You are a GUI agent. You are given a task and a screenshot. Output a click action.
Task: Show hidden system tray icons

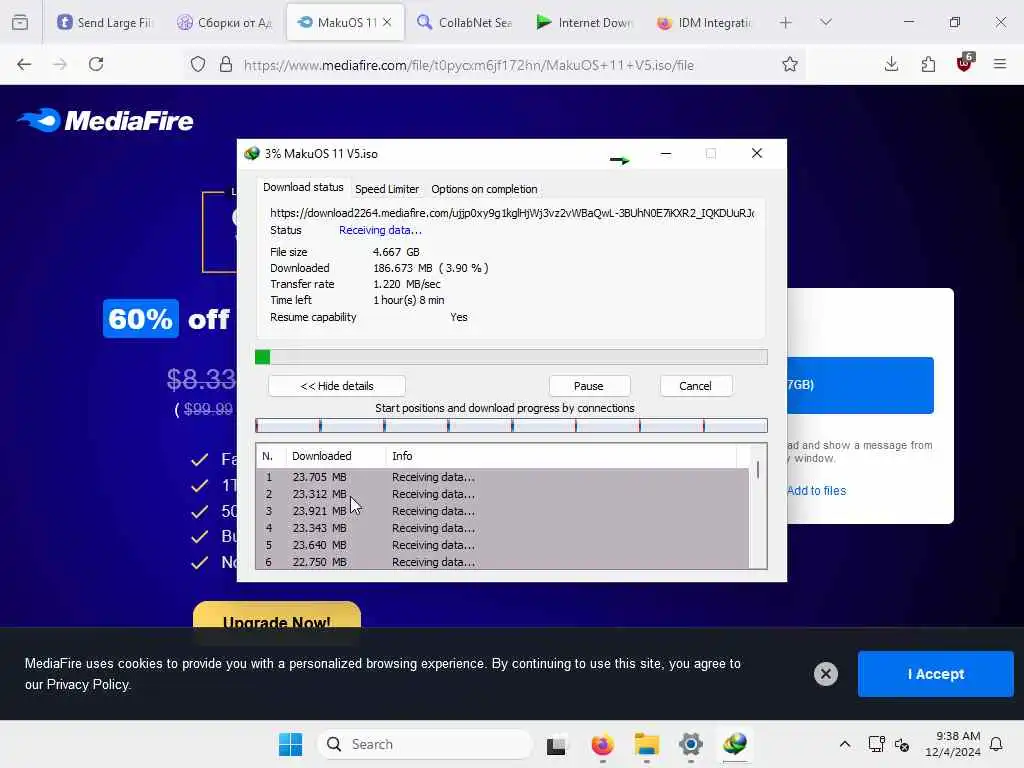[844, 744]
